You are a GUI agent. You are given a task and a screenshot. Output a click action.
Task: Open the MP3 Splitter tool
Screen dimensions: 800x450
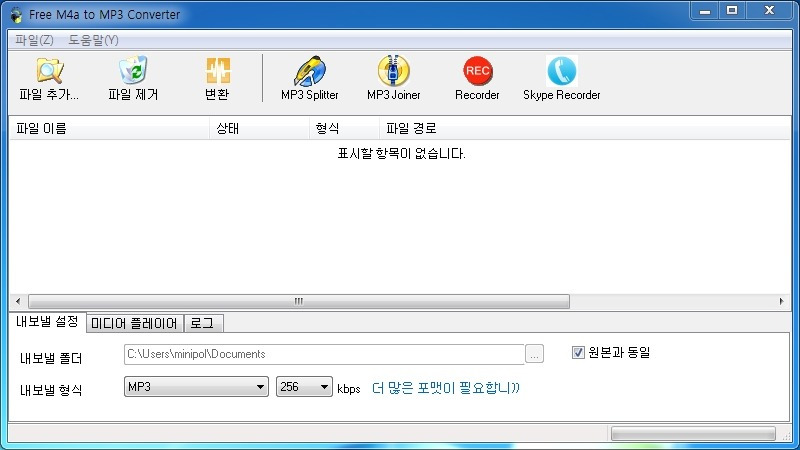310,78
